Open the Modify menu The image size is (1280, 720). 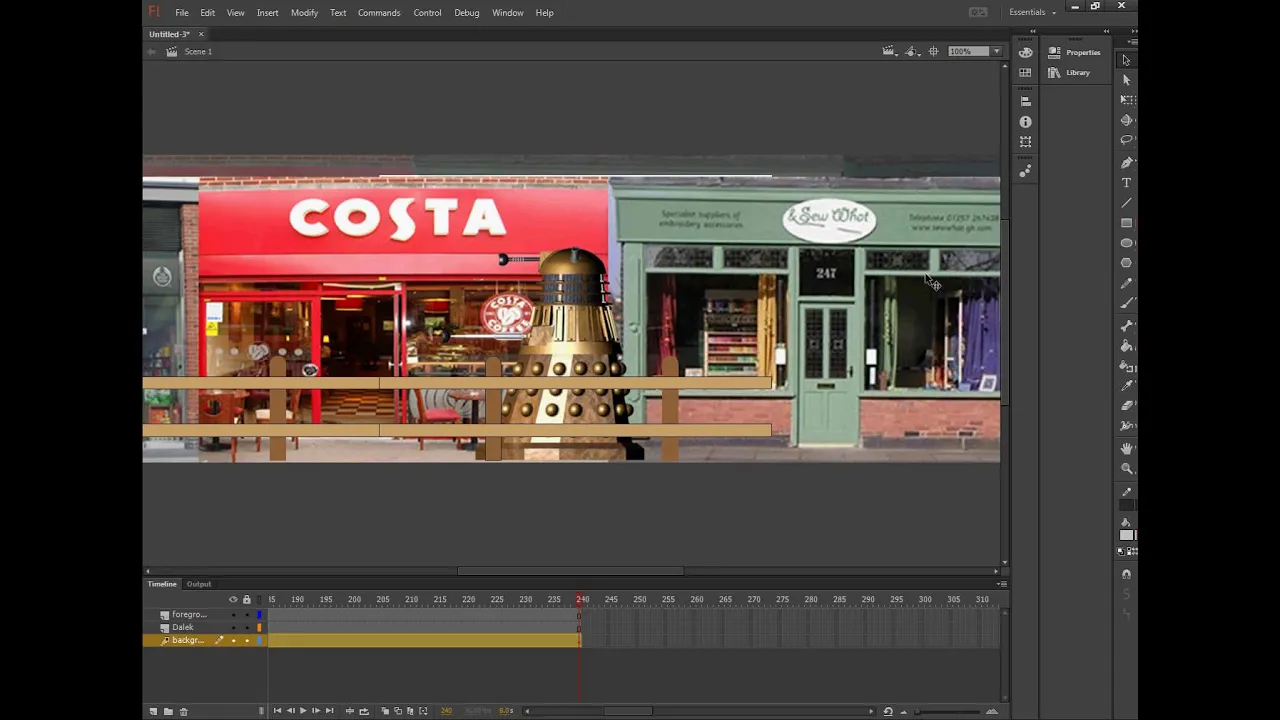(304, 13)
